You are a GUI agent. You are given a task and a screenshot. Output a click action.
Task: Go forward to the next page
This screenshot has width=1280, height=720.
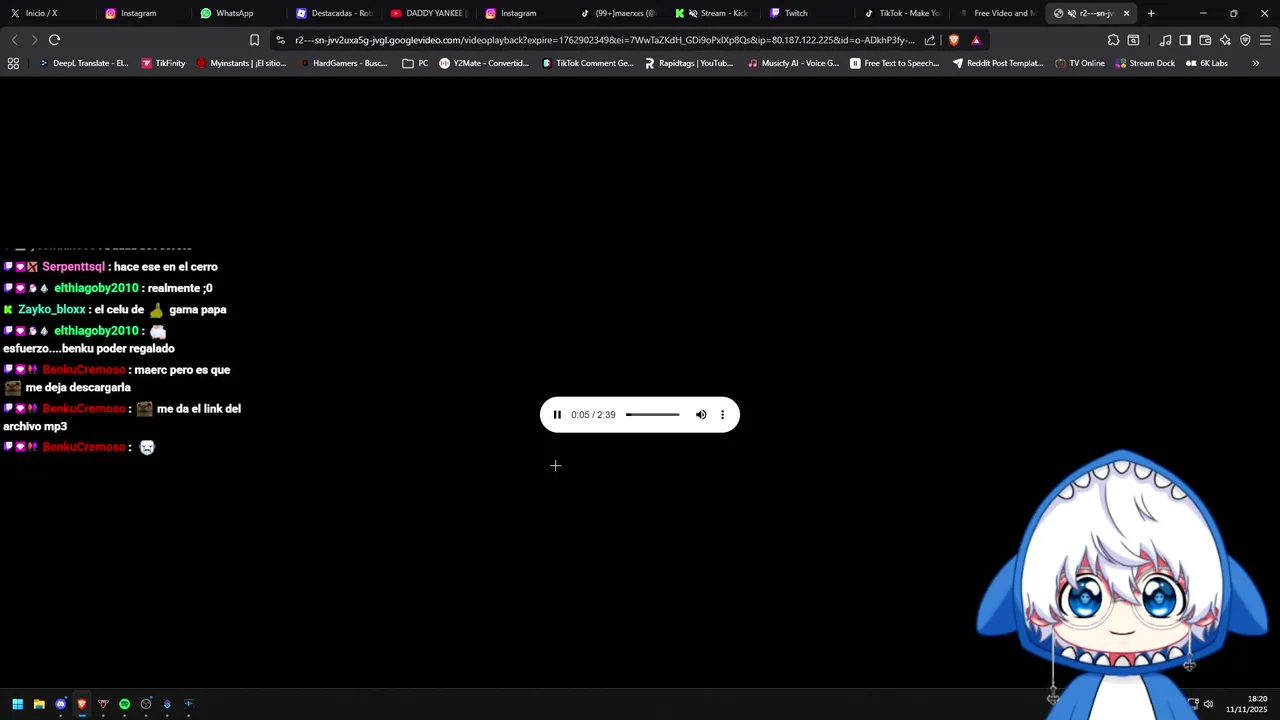[x=34, y=40]
